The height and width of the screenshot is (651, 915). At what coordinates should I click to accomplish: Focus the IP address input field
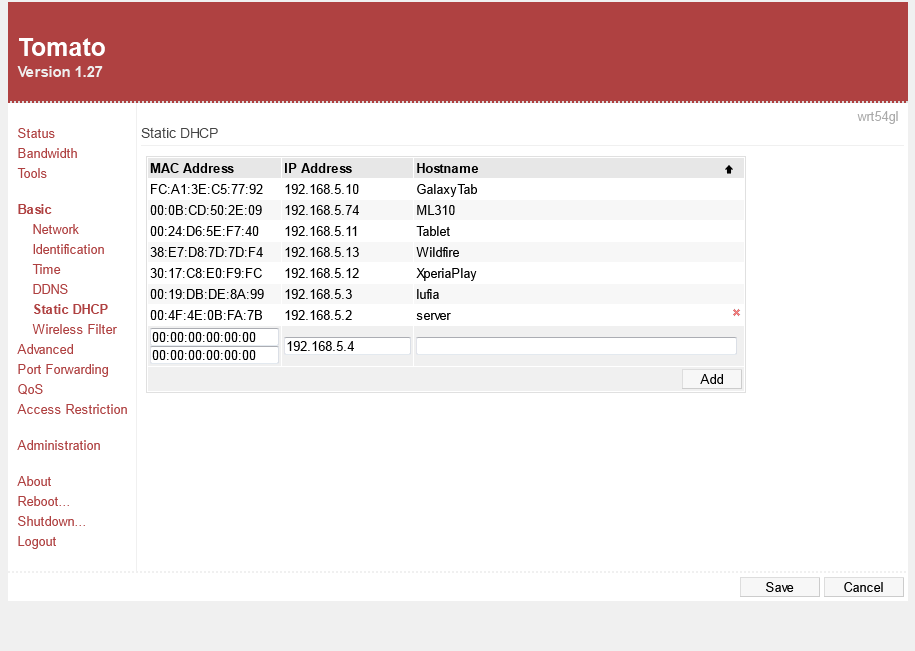coord(347,346)
